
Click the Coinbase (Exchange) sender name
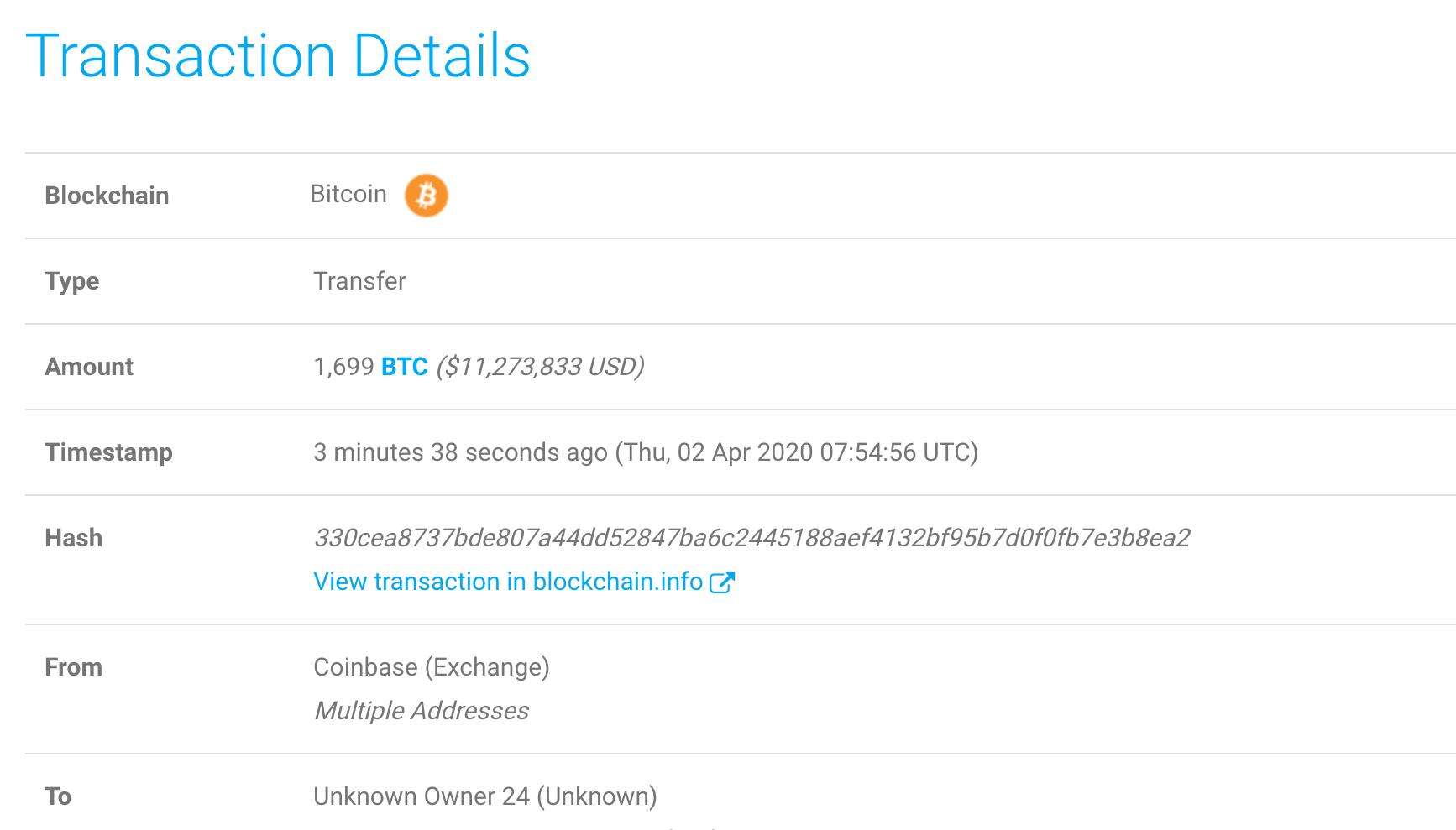pyautogui.click(x=431, y=667)
